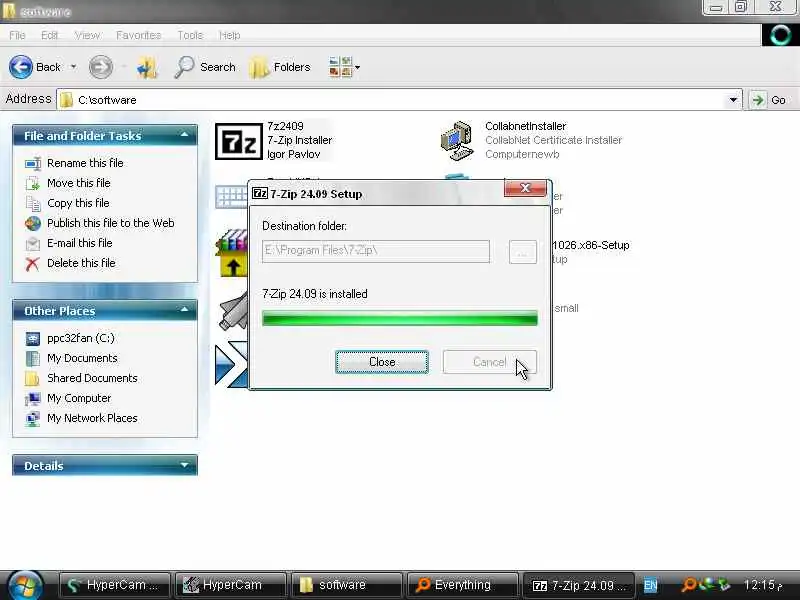Click Publish this file to the Web
Screen dimensions: 800x600
pyautogui.click(x=111, y=223)
